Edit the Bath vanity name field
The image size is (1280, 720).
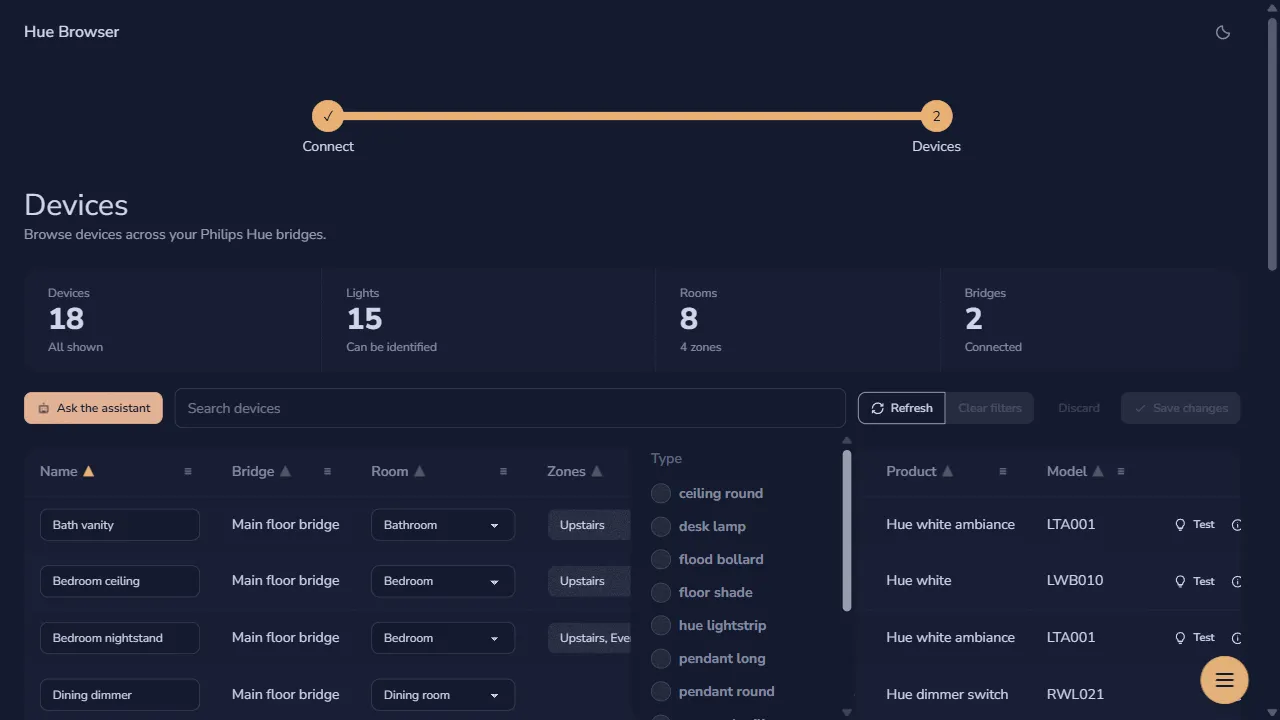pyautogui.click(x=120, y=525)
